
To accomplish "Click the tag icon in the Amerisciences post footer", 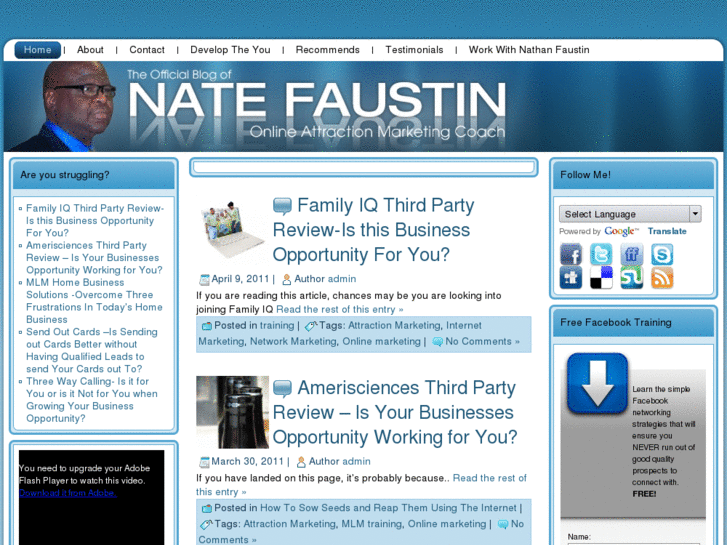I will tap(206, 525).
